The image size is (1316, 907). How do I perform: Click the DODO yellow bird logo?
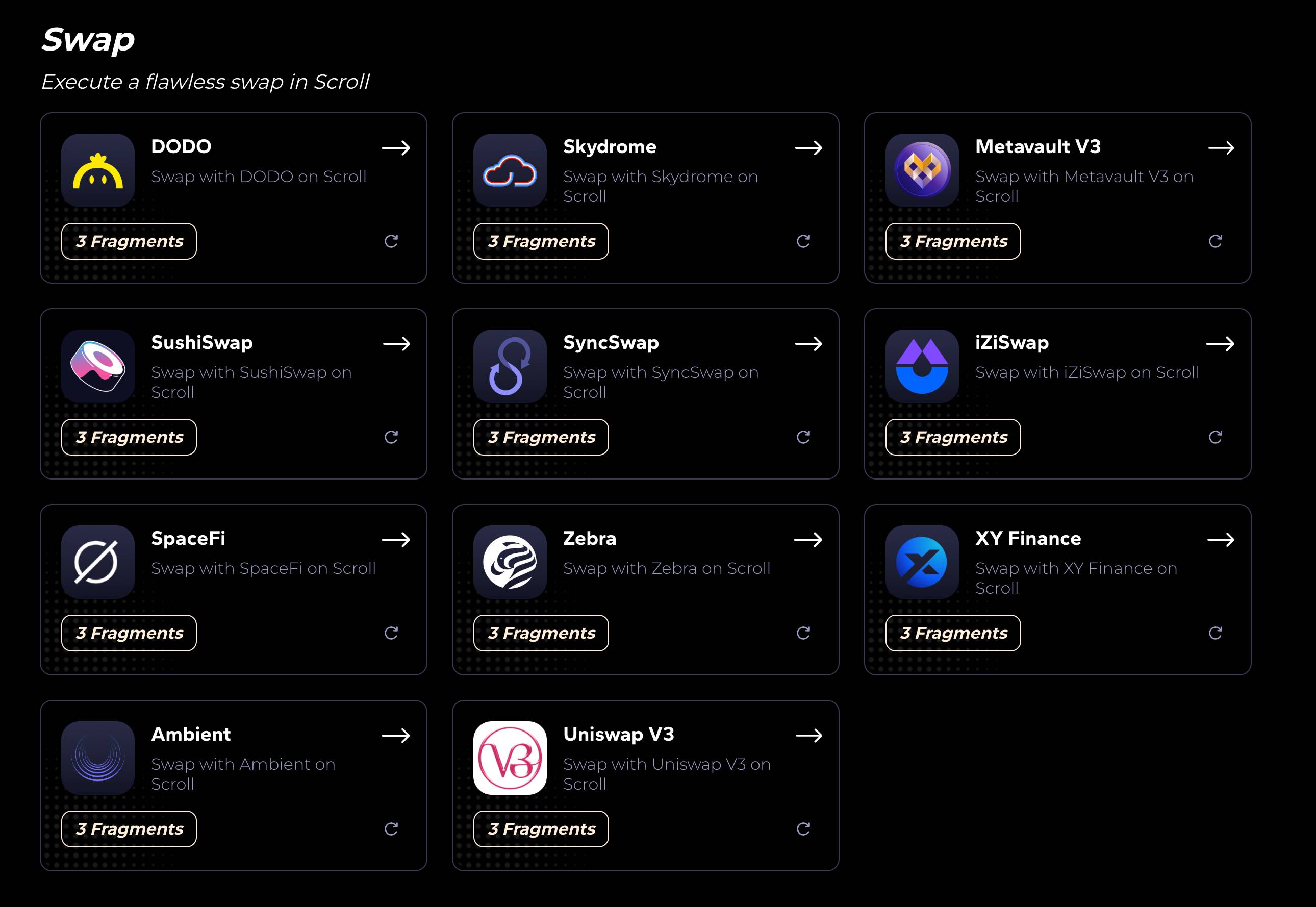(98, 170)
